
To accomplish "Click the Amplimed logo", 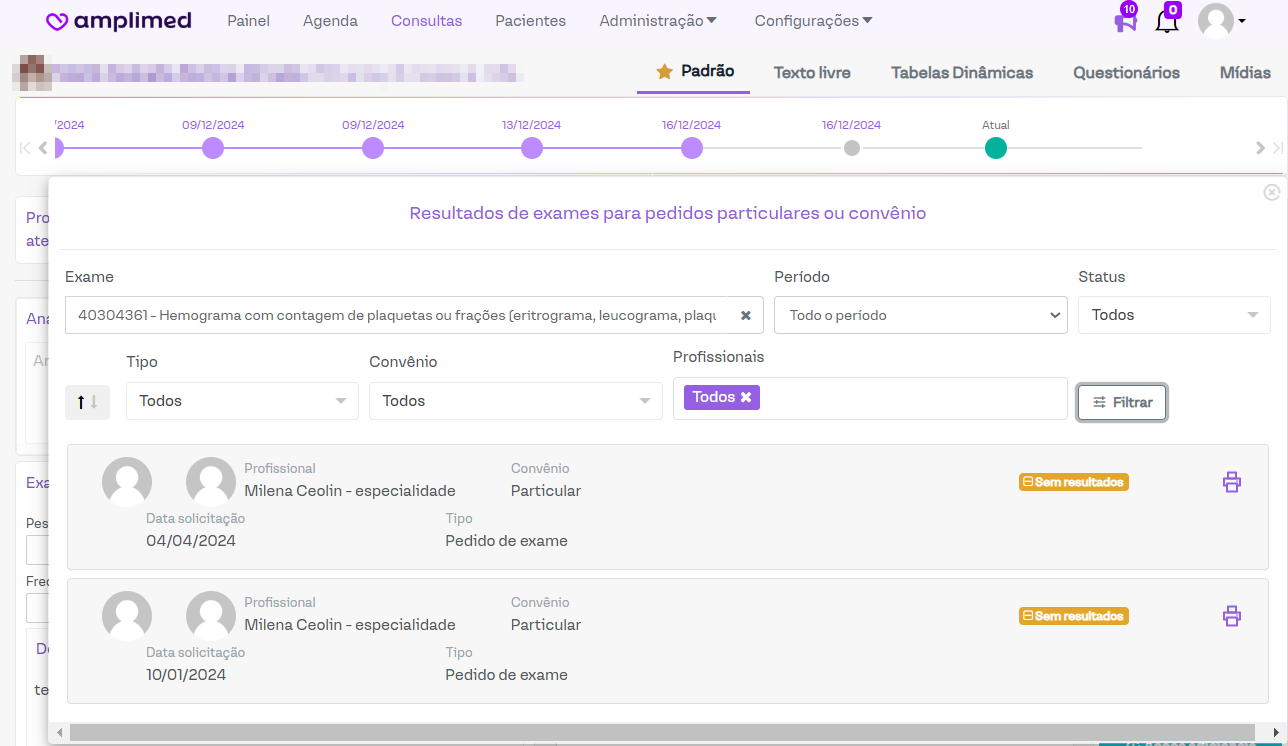I will [119, 21].
